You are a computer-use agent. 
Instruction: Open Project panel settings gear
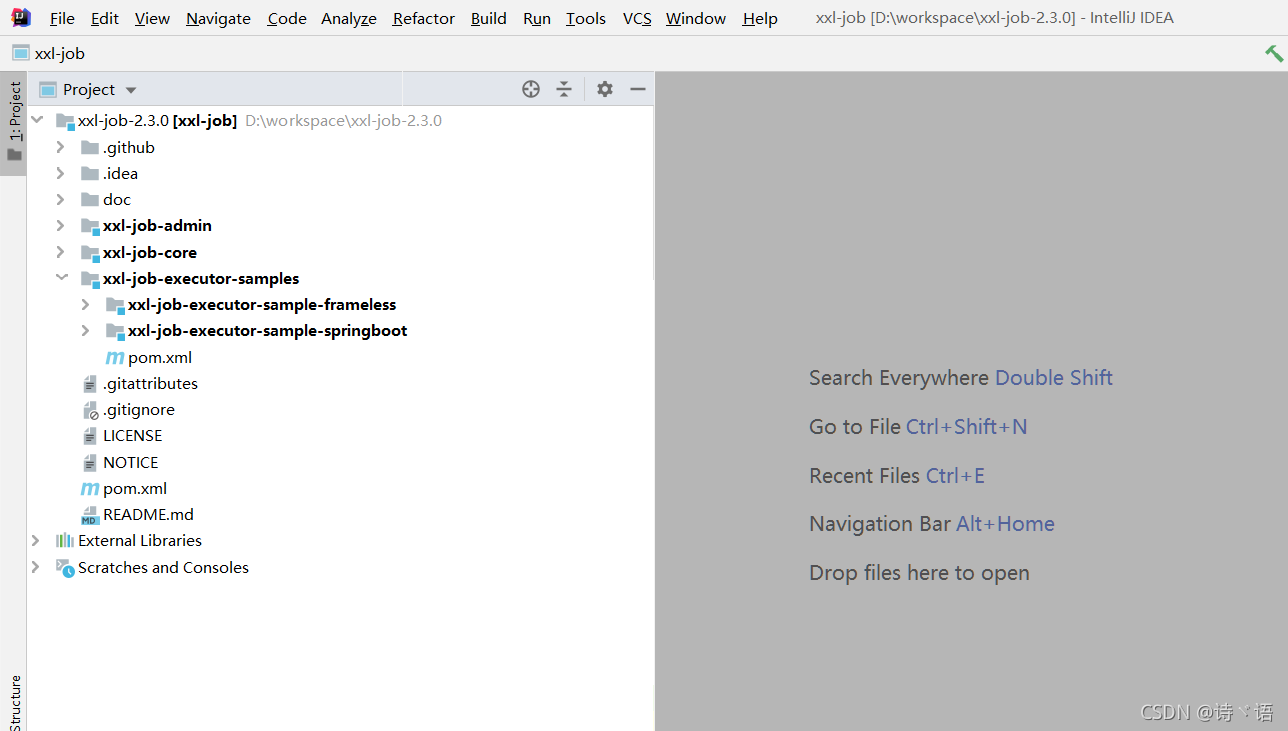pos(605,89)
